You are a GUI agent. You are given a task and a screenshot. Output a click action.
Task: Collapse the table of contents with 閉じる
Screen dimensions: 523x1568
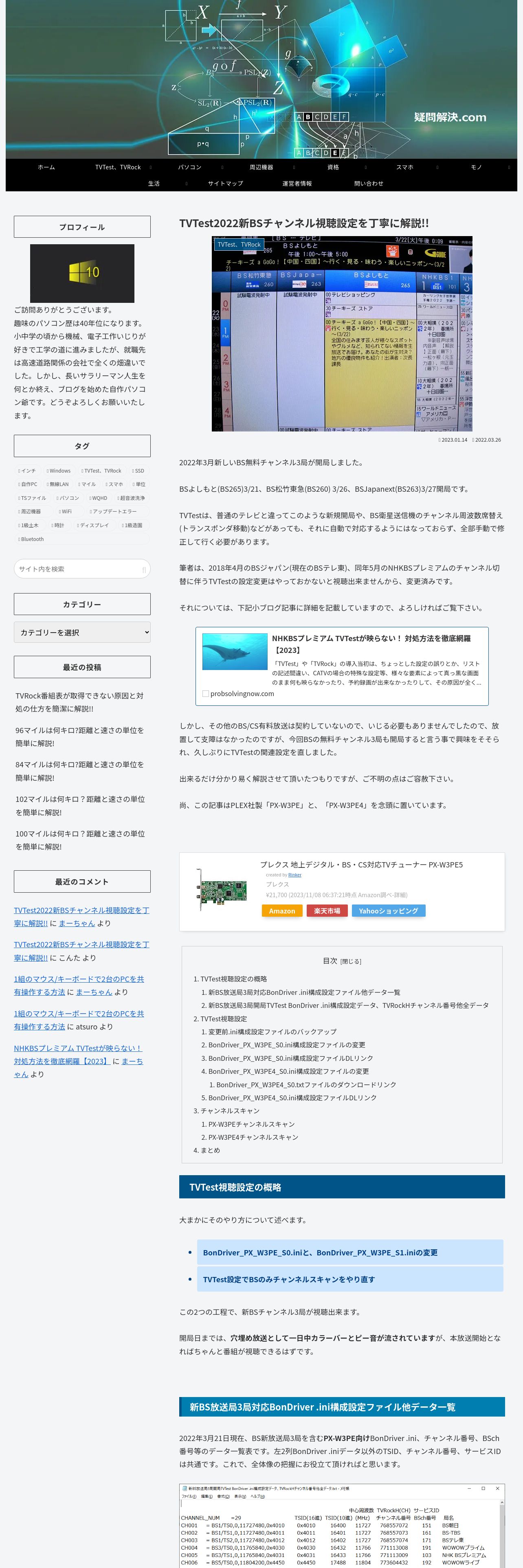click(351, 961)
